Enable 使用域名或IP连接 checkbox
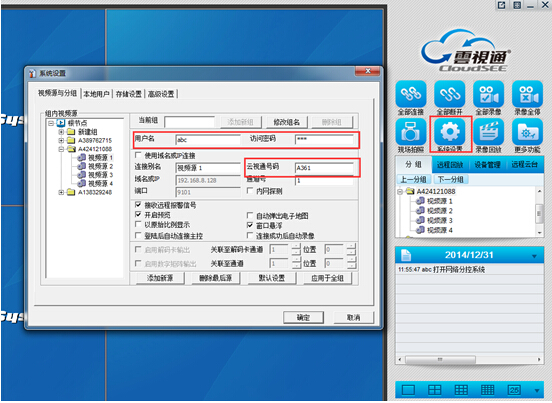The height and width of the screenshot is (403, 552). point(138,155)
